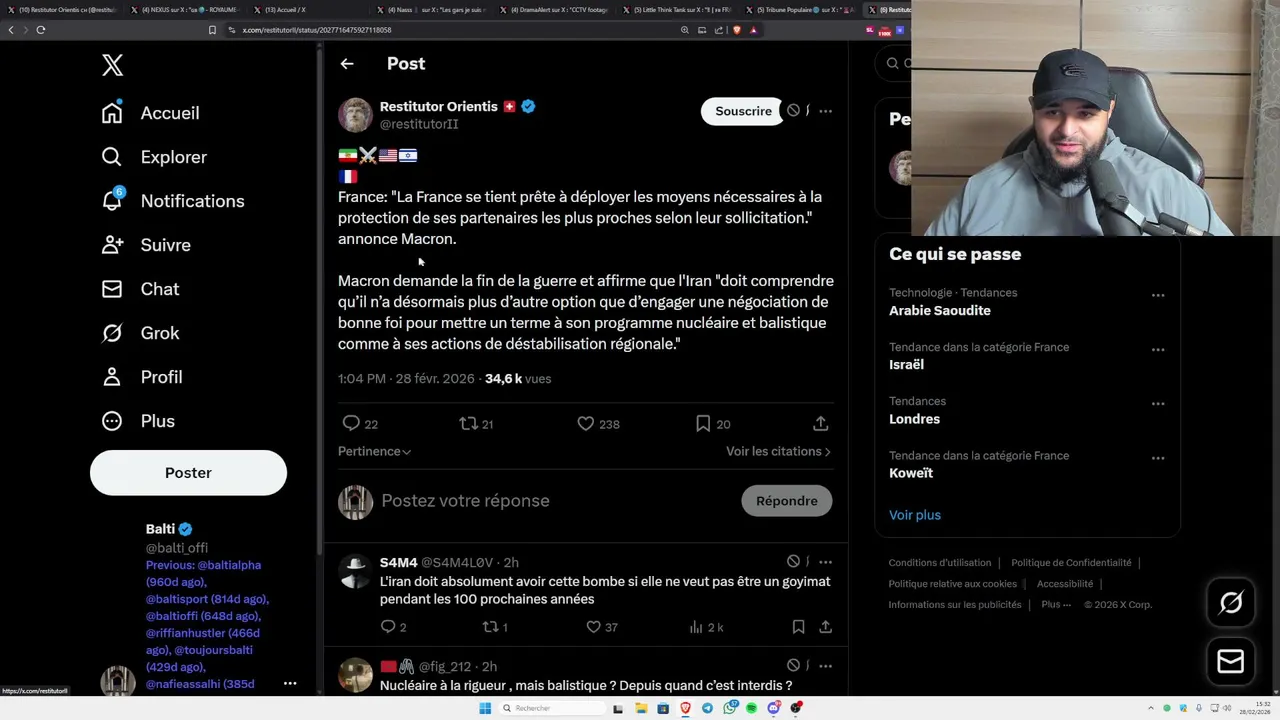
Task: Click the floating Grok button
Action: tap(1231, 603)
